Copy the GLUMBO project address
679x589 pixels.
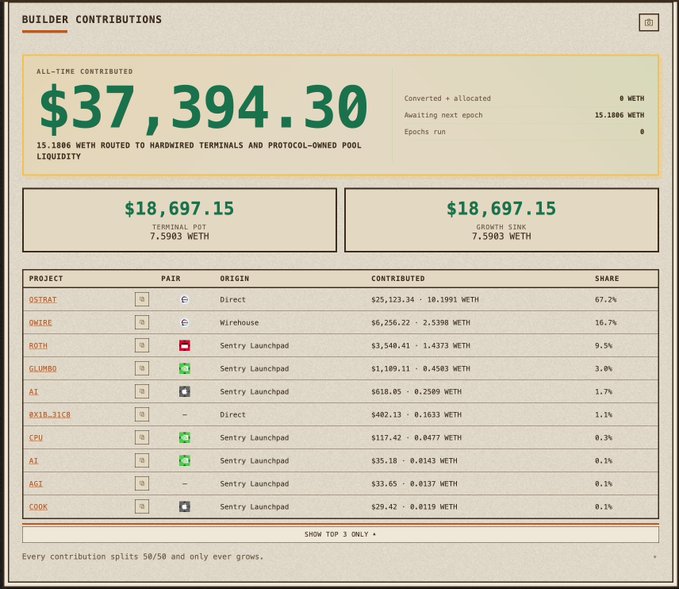point(142,368)
